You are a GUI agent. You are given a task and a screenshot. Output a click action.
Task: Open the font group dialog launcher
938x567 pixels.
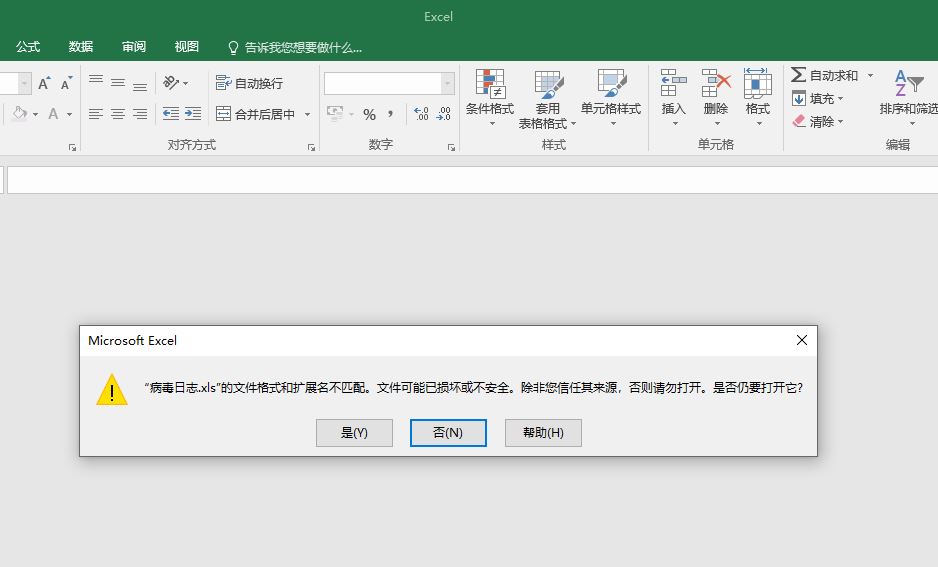72,147
